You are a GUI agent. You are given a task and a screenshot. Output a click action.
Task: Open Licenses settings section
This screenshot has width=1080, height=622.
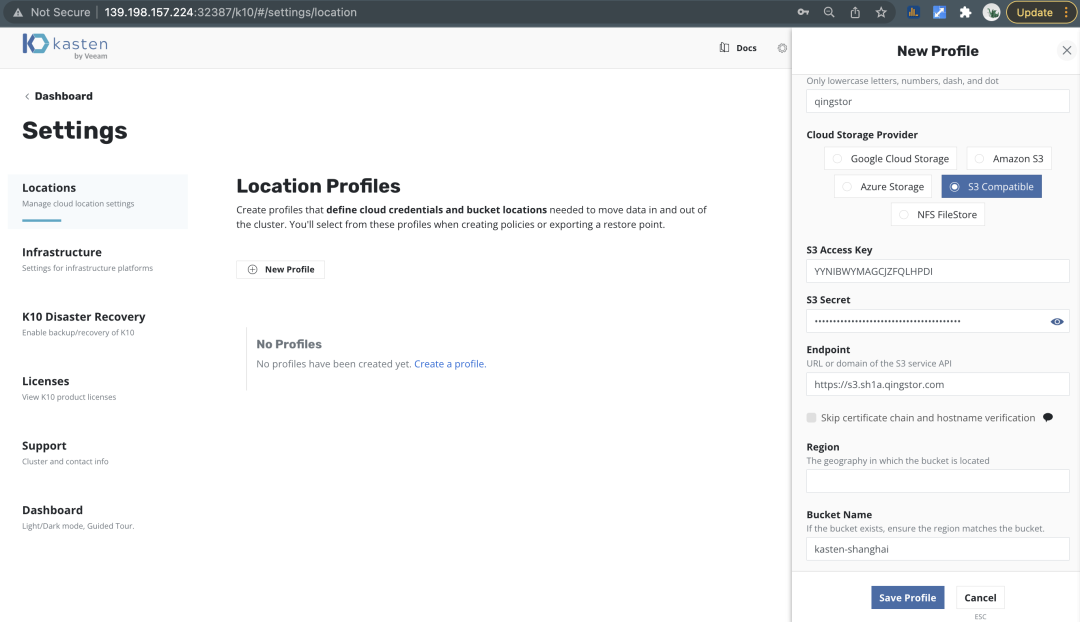[69, 388]
